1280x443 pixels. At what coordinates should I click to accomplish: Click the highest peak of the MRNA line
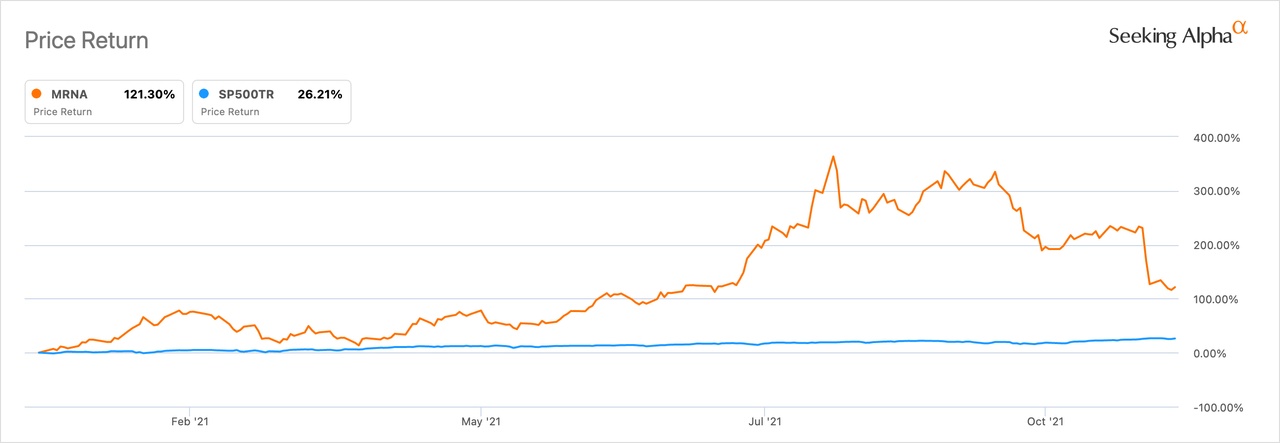(x=833, y=157)
